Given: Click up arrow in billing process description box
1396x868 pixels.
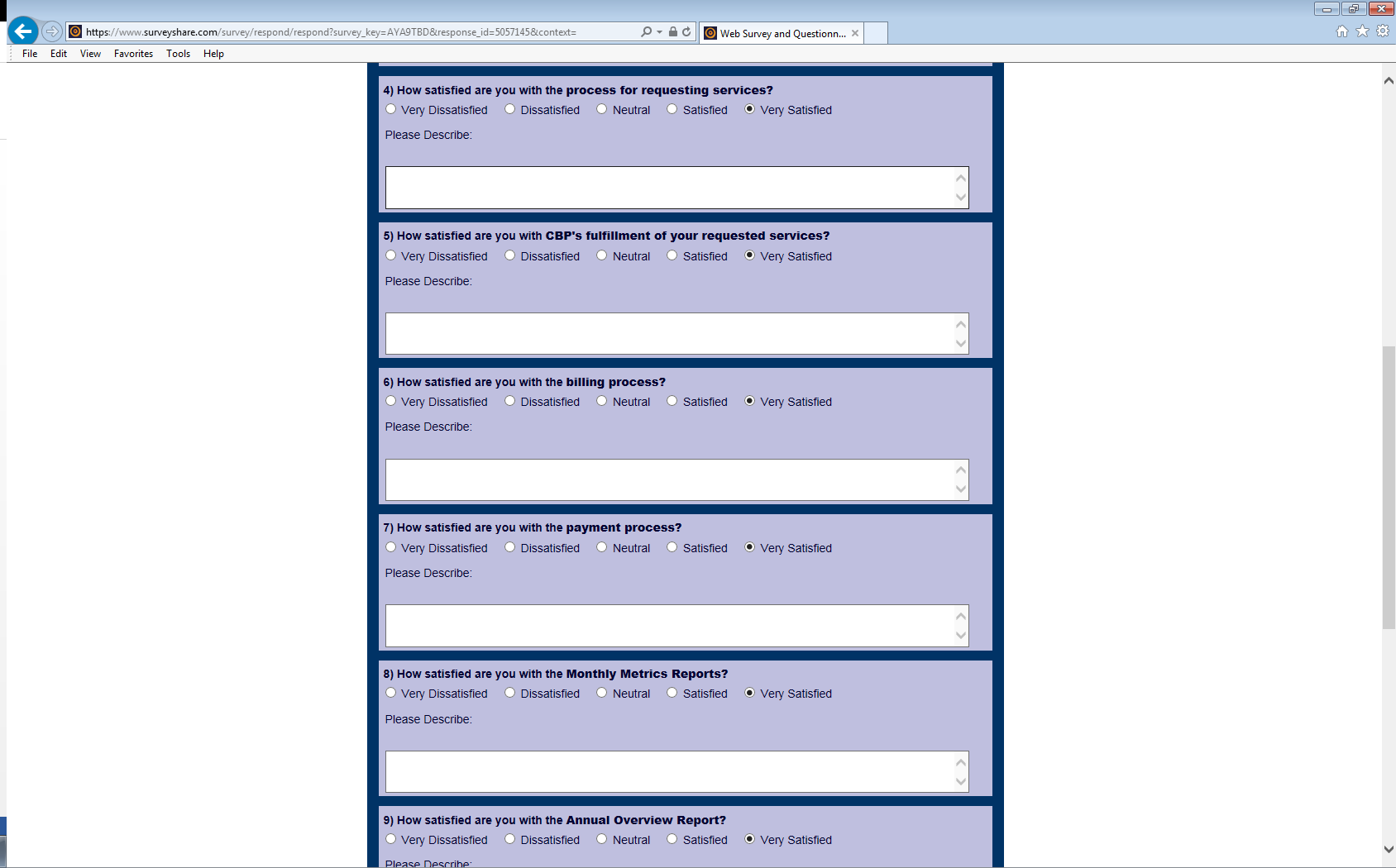Looking at the screenshot, I should pos(960,470).
